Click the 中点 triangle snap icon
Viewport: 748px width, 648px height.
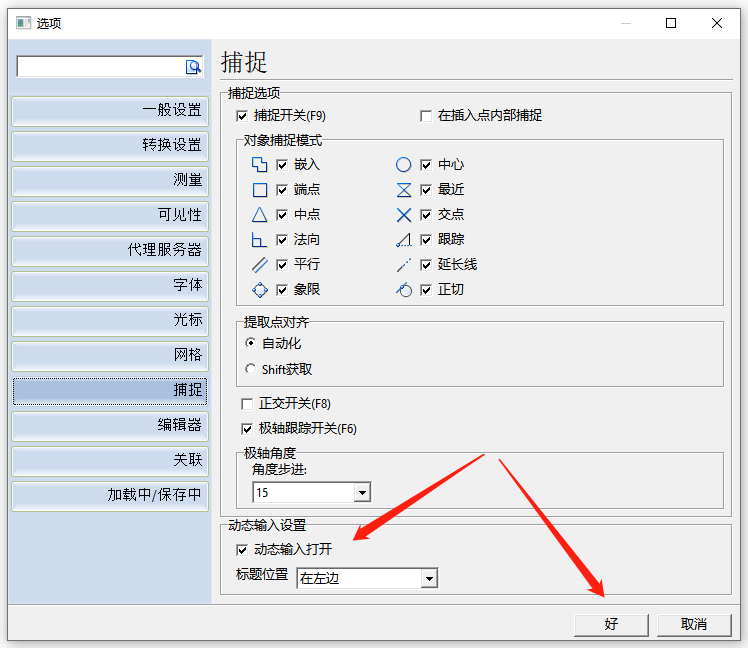259,215
